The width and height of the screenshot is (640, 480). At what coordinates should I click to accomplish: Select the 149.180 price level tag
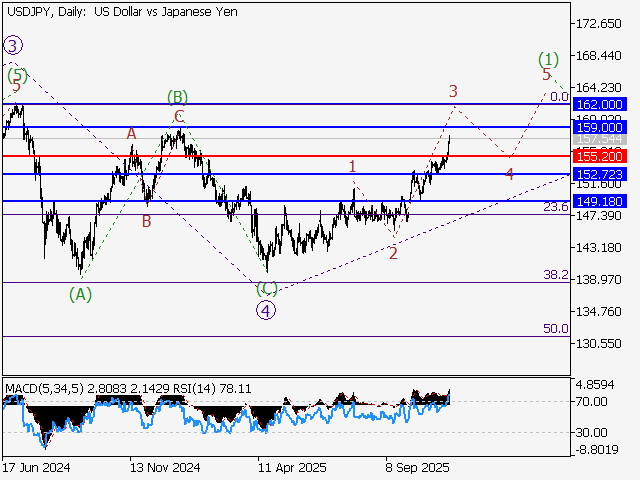pyautogui.click(x=599, y=201)
